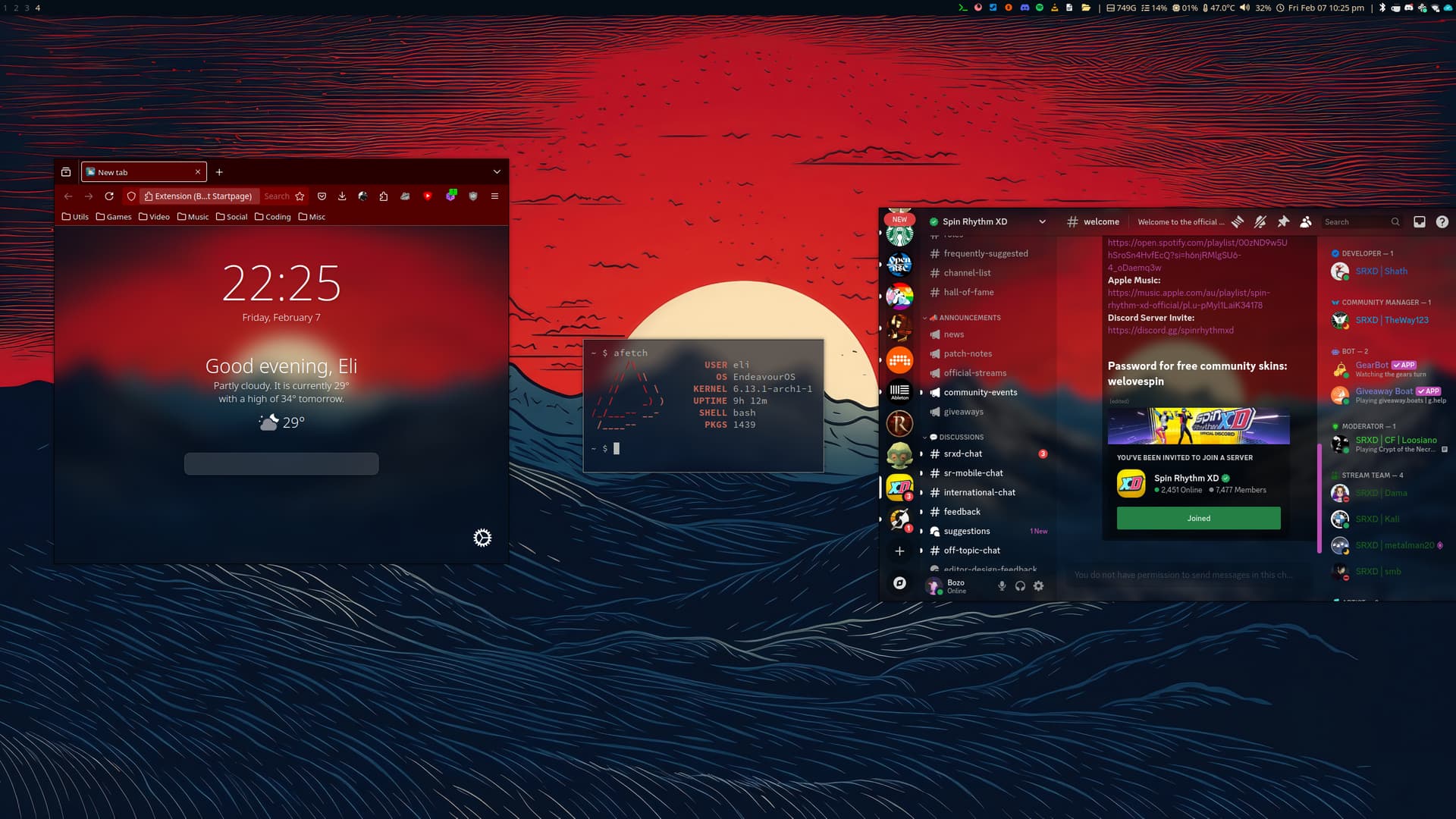Expand threads under community-events channel

coord(921,392)
